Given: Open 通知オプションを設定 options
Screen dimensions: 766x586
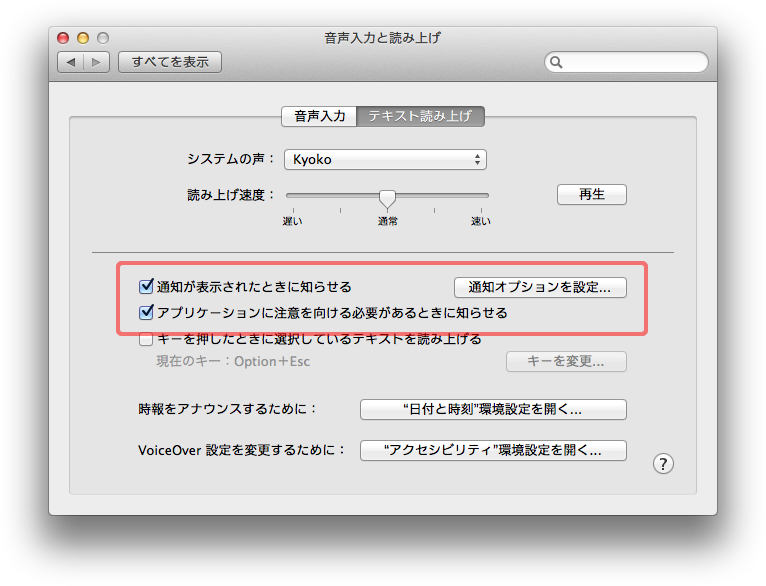Looking at the screenshot, I should coord(540,287).
